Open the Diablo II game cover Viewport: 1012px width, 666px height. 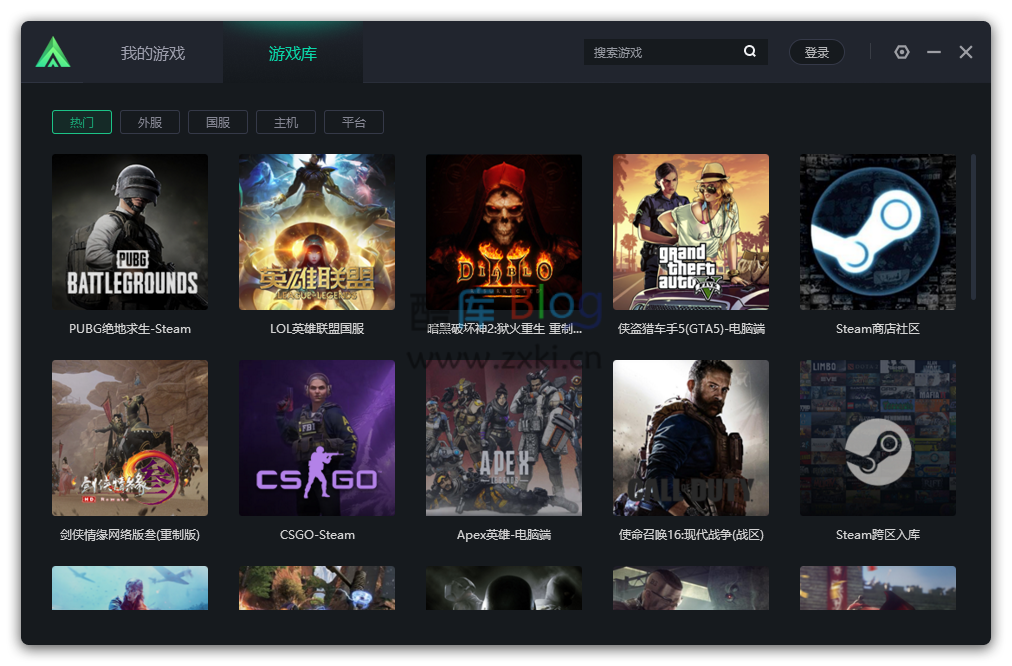[x=503, y=231]
